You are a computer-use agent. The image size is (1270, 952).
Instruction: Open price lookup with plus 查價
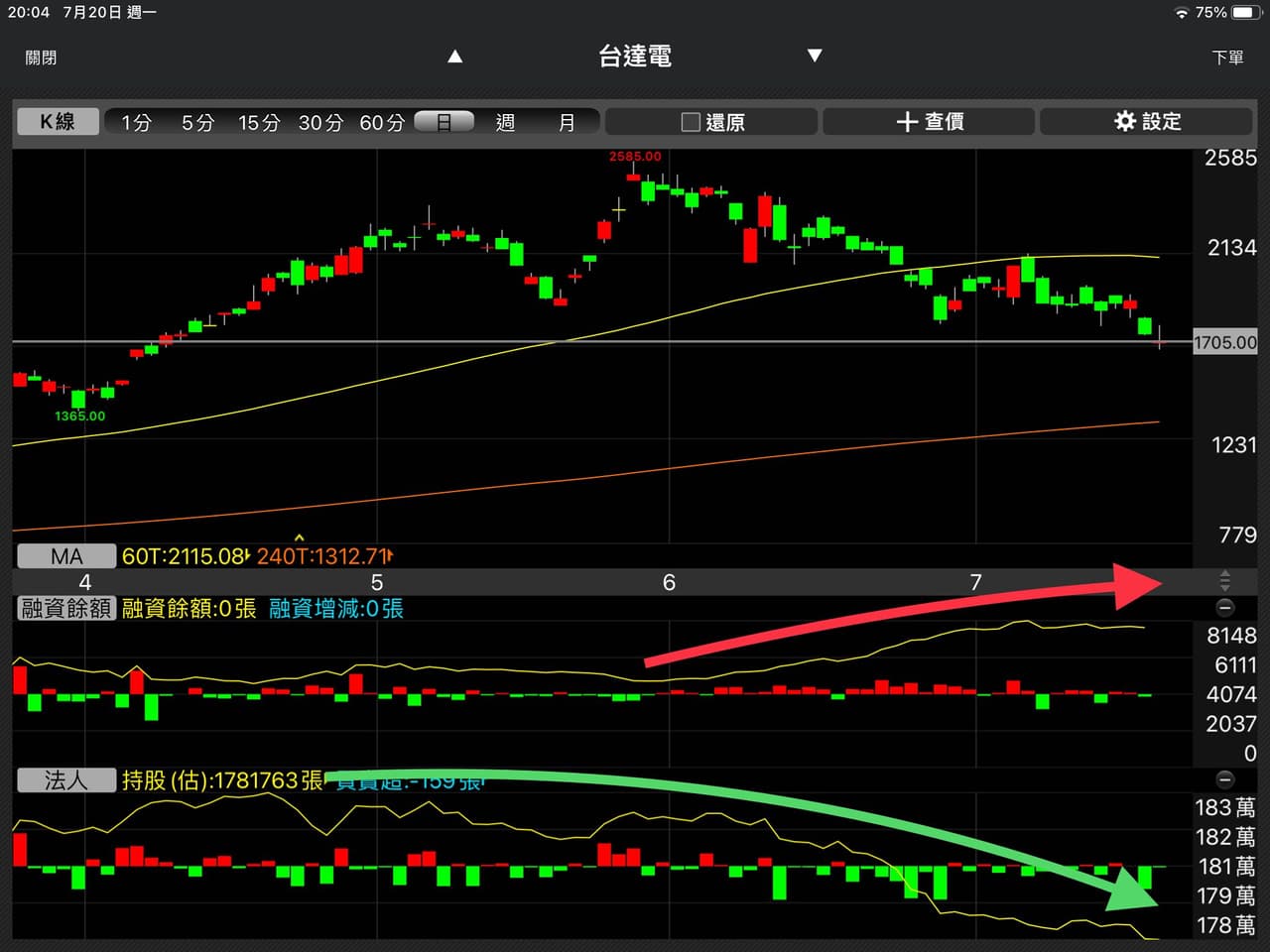pyautogui.click(x=929, y=121)
